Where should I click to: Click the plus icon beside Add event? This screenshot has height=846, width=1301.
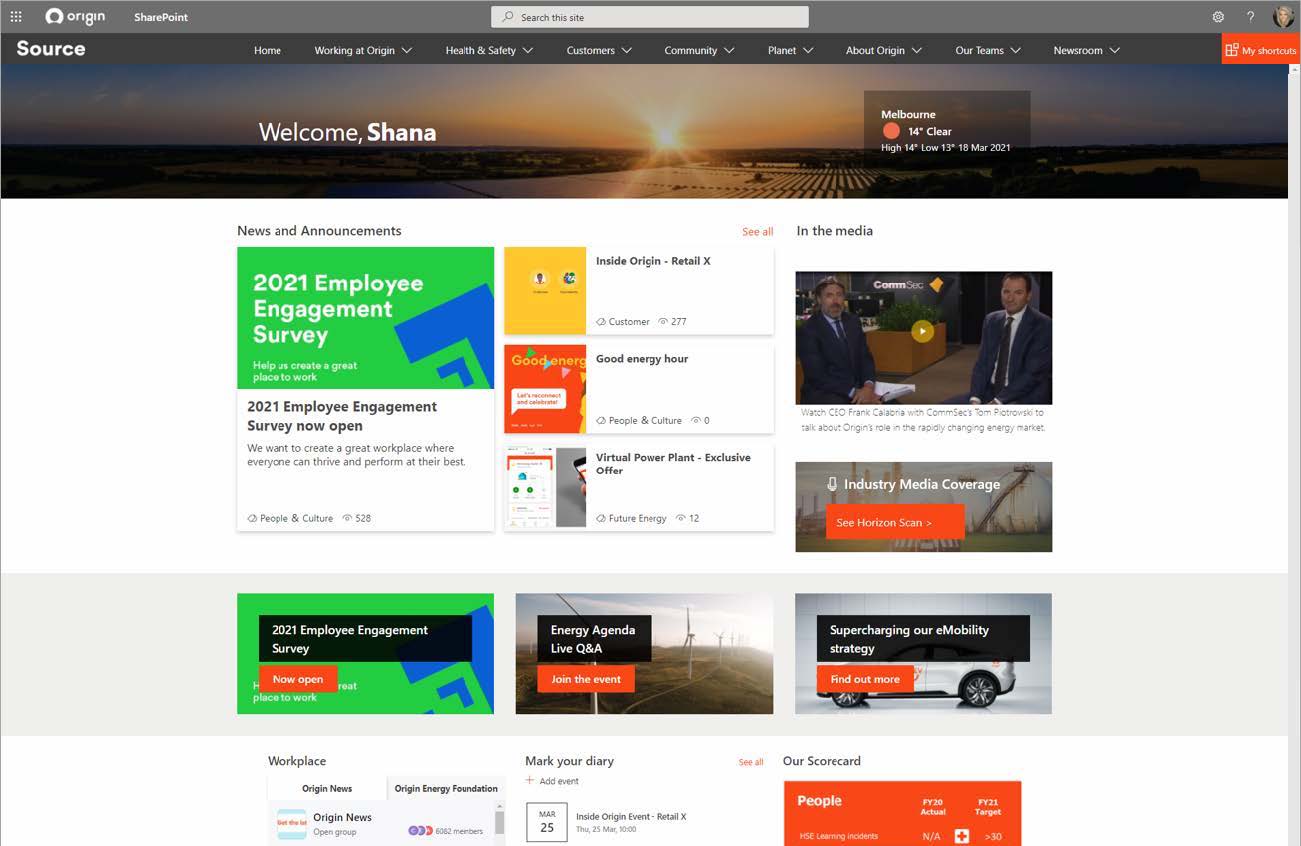[x=530, y=781]
